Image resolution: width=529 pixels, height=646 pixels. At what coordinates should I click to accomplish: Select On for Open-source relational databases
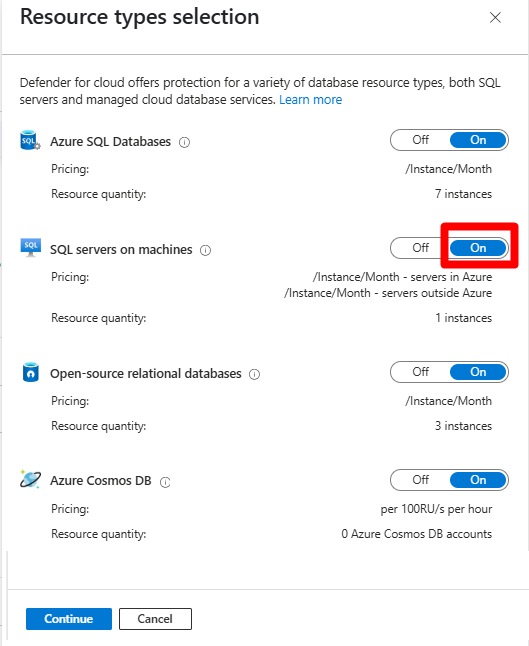(478, 372)
